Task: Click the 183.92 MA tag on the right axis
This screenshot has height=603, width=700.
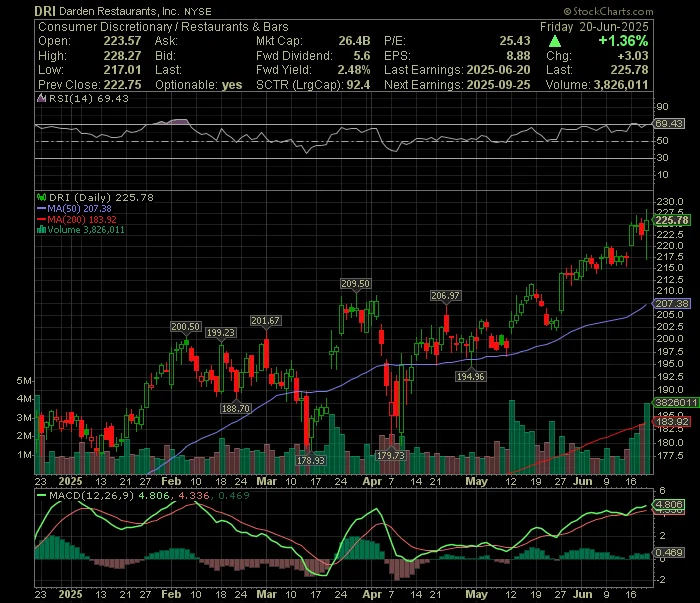Action: click(x=671, y=422)
